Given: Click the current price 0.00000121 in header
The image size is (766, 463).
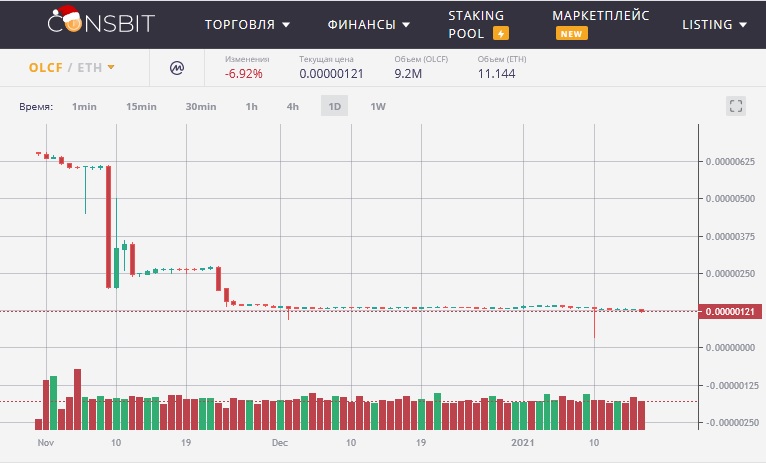Looking at the screenshot, I should [331, 74].
